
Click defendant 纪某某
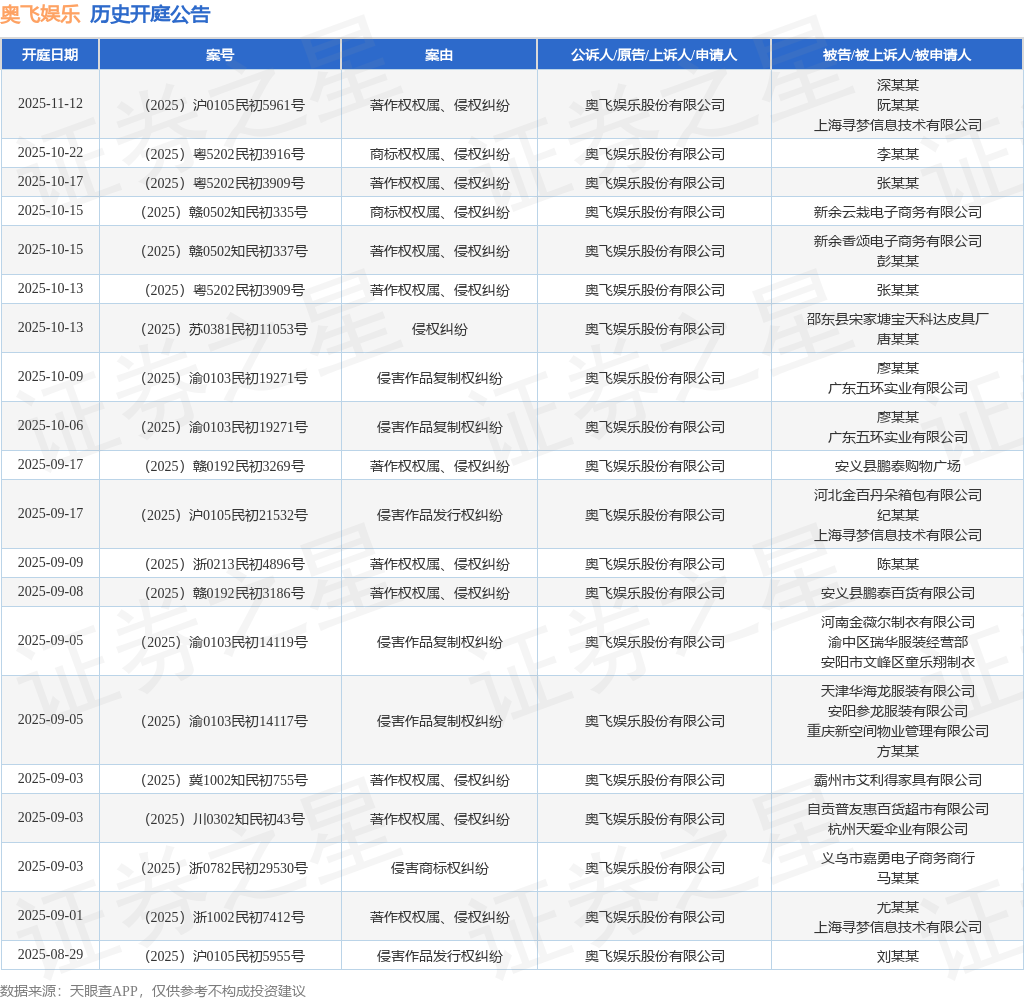pos(897,515)
